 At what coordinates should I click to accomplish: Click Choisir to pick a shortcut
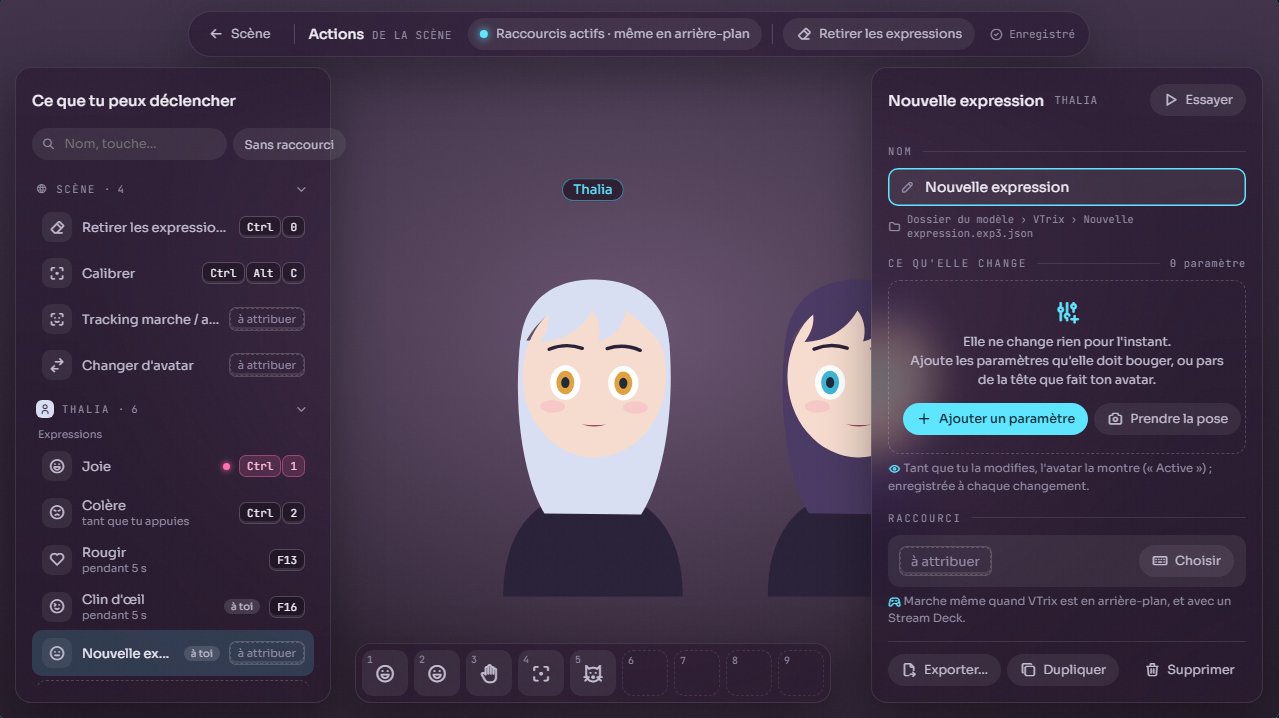click(1186, 561)
